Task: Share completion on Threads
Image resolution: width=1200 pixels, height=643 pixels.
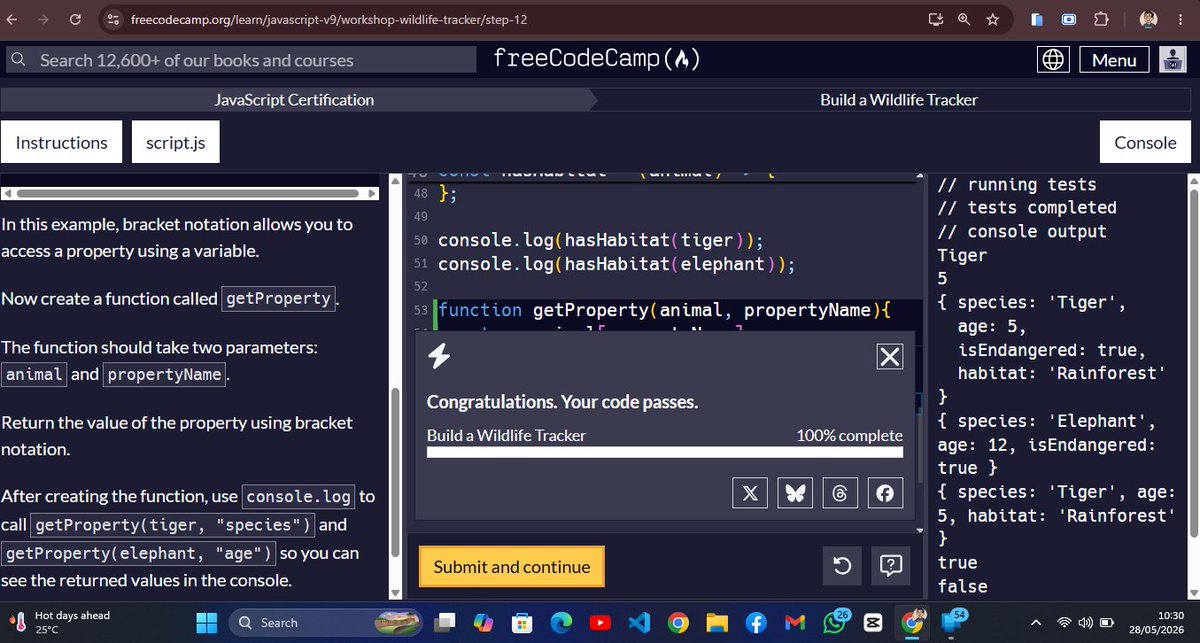Action: pos(841,493)
